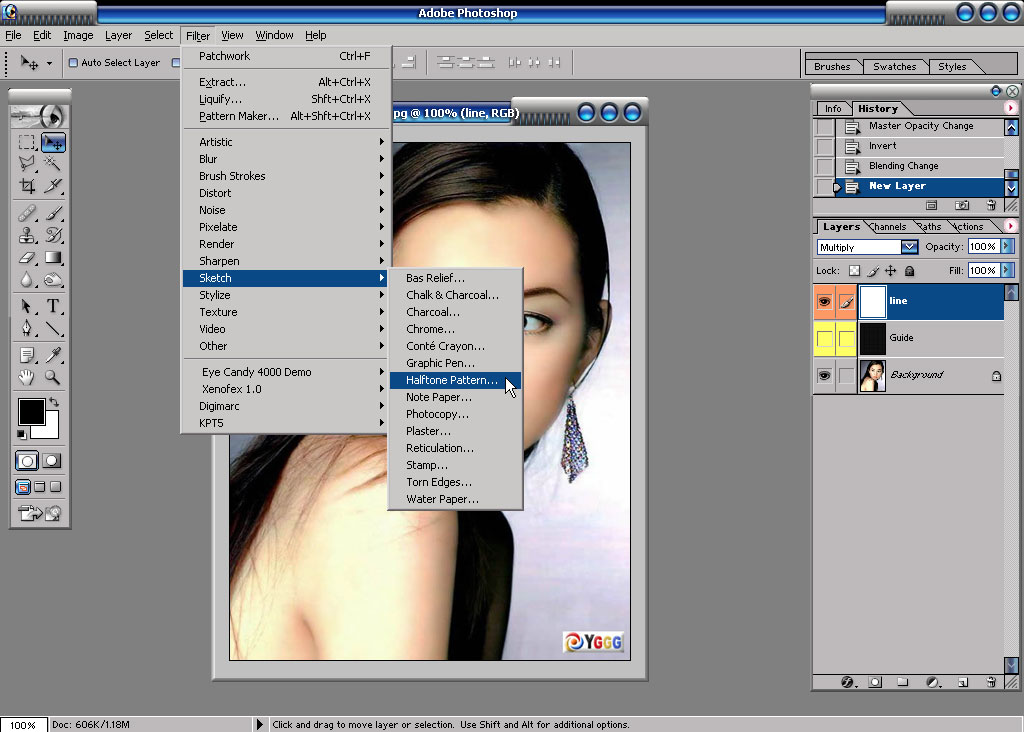This screenshot has height=732, width=1024.
Task: Open the Move tool preset picker
Action: [49, 63]
